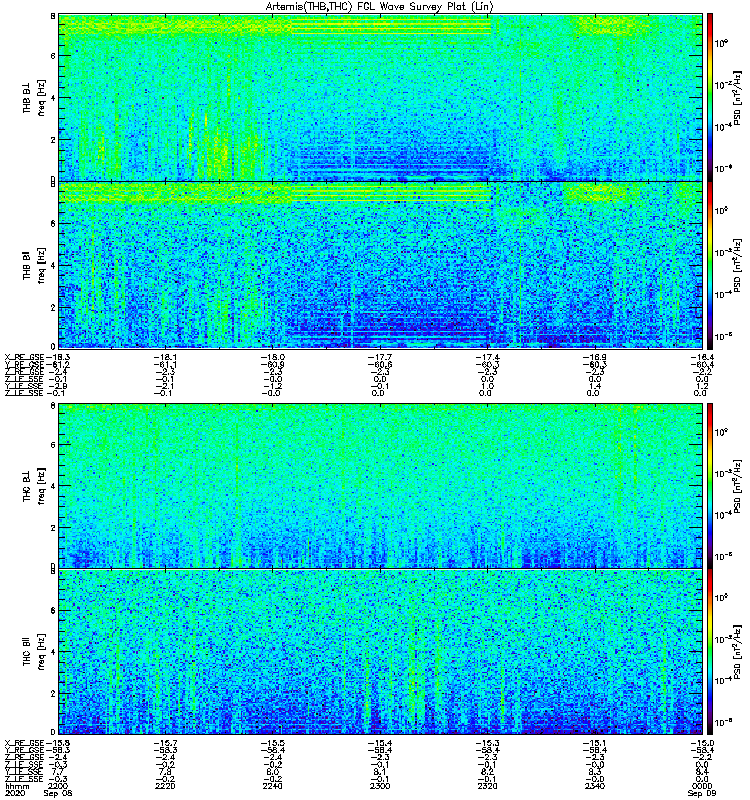Viewport: 750px width, 800px height.
Task: Click the Artemis FGL Wave Survey Plot title
Action: point(380,7)
